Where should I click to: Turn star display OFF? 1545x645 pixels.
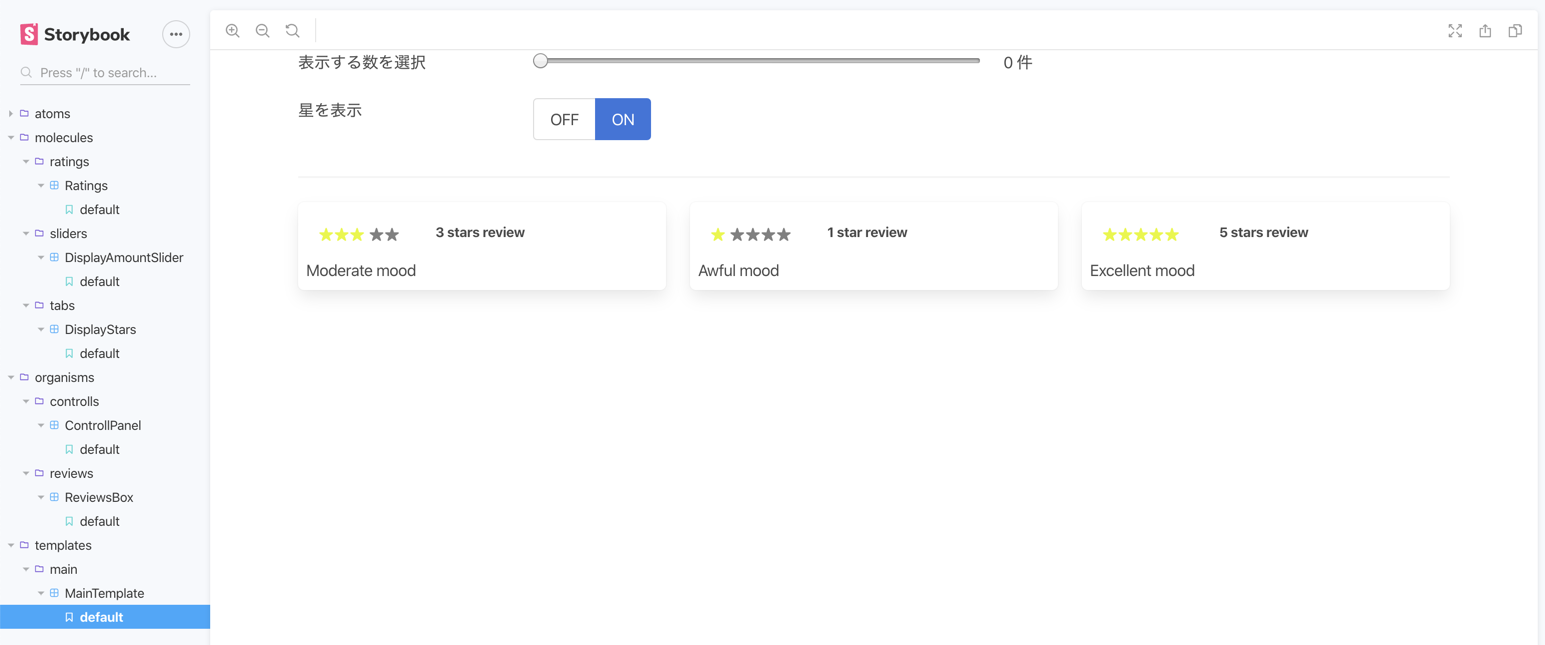[x=564, y=119]
